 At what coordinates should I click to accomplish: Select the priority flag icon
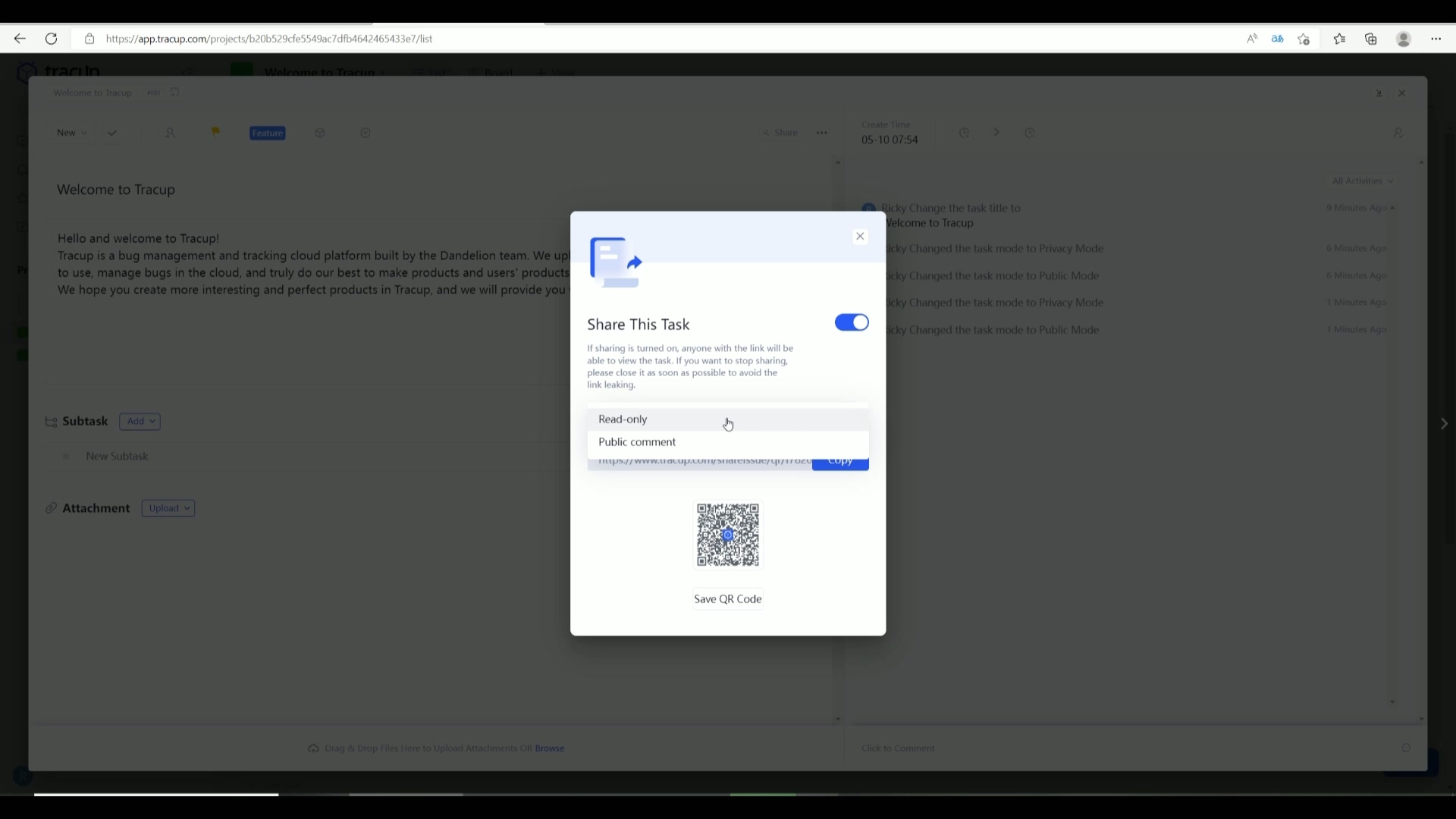coord(216,133)
